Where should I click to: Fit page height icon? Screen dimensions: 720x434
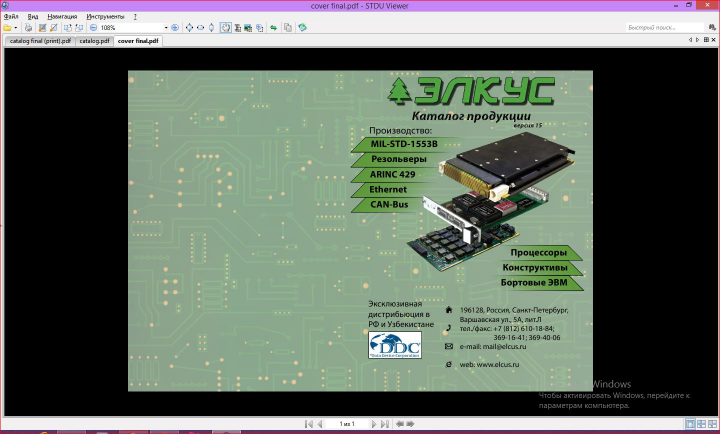pos(211,28)
